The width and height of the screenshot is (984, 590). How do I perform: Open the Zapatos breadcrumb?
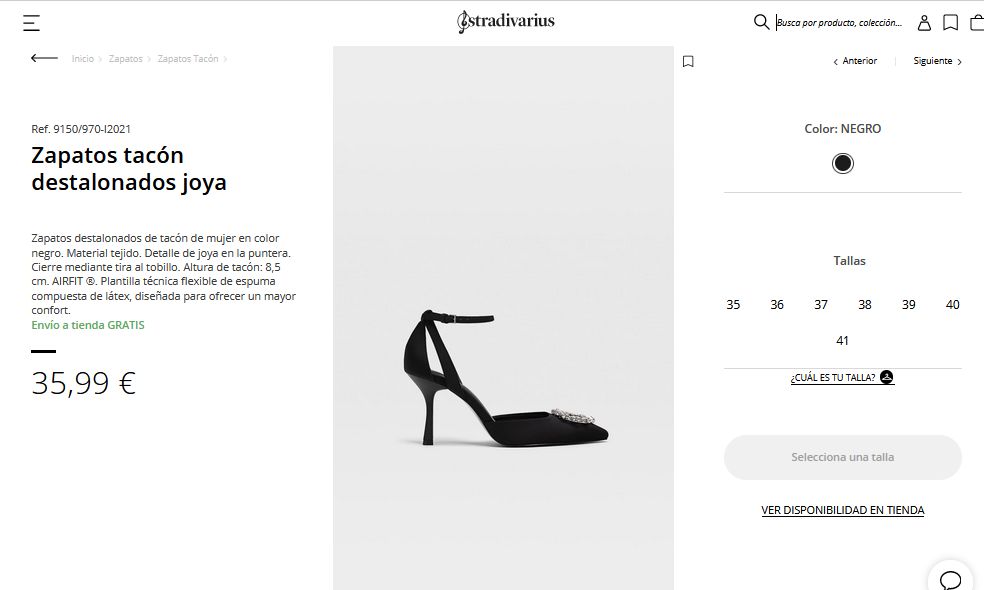tap(126, 59)
